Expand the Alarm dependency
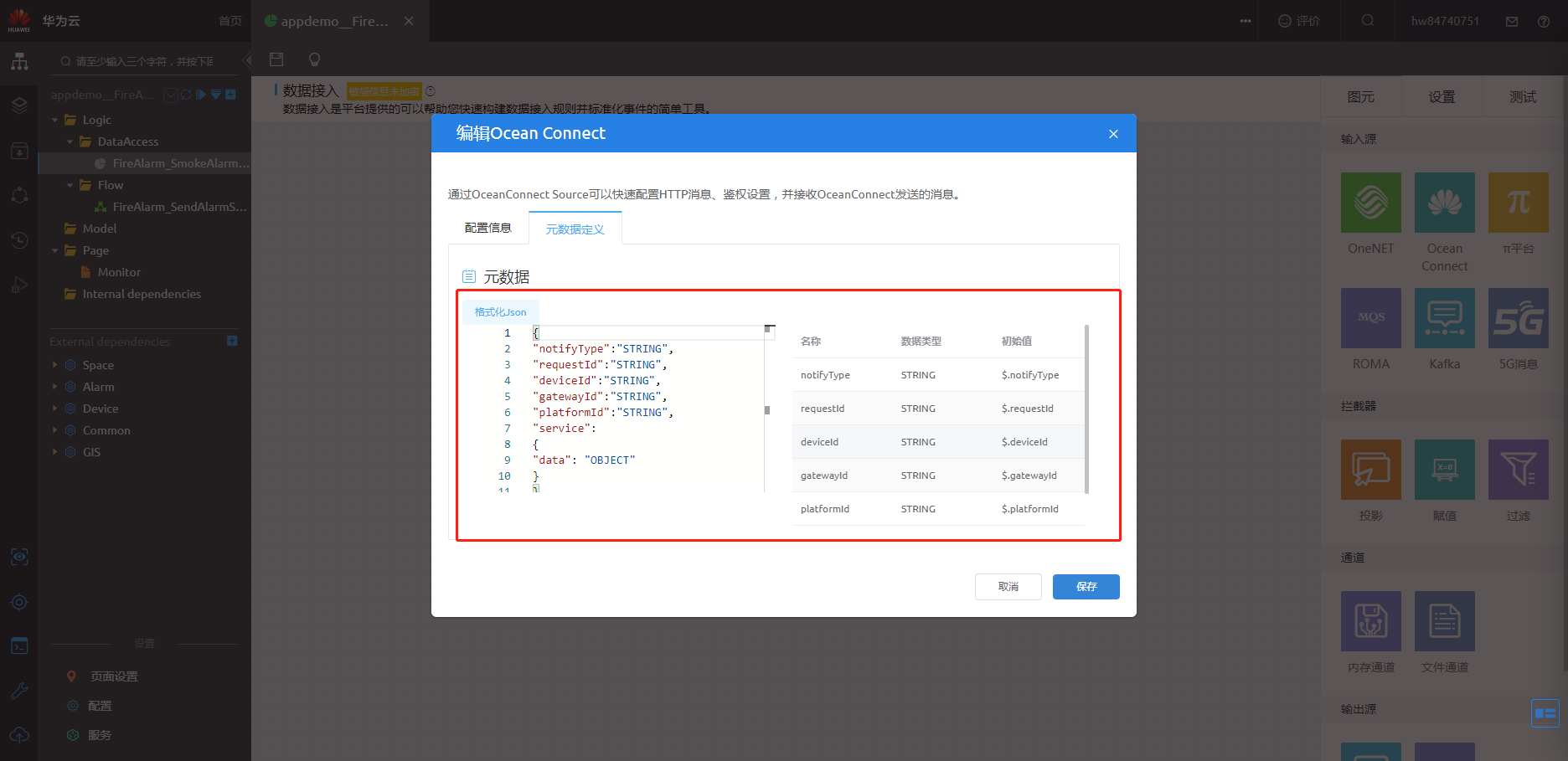This screenshot has height=761, width=1568. point(55,387)
